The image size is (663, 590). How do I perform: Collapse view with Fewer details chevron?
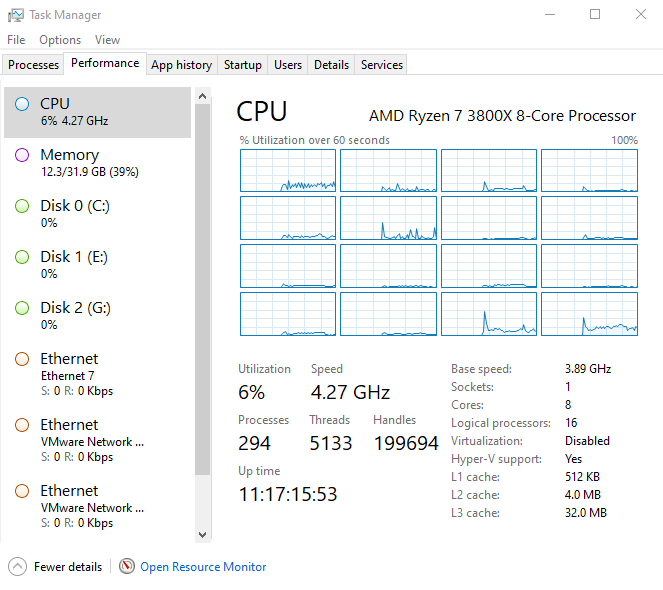coord(17,566)
